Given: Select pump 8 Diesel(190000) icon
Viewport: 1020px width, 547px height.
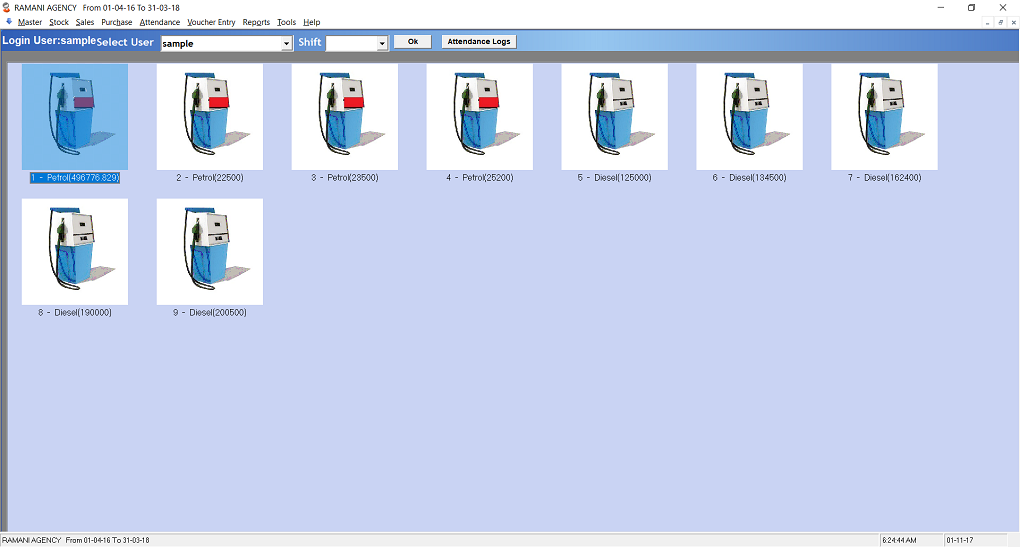Looking at the screenshot, I should coord(75,251).
